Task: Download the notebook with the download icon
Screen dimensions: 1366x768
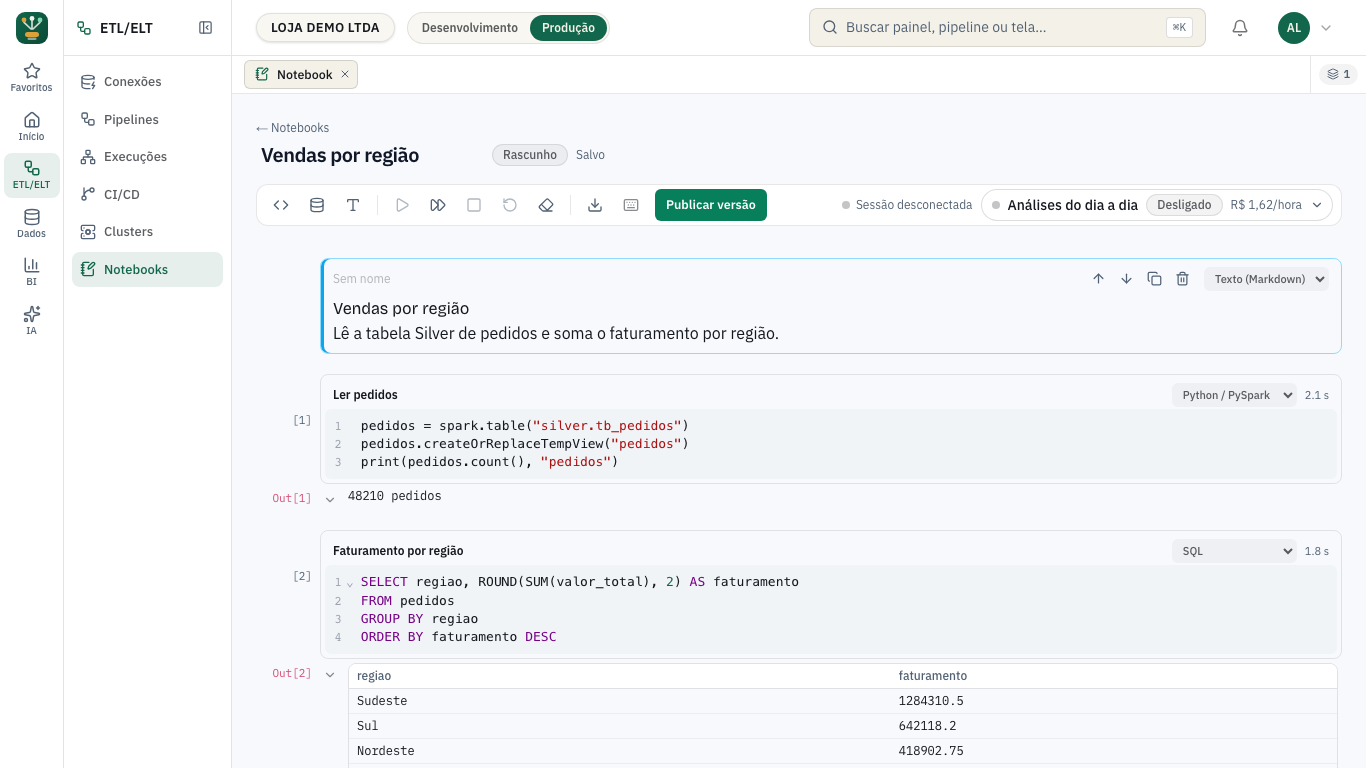Action: click(595, 205)
